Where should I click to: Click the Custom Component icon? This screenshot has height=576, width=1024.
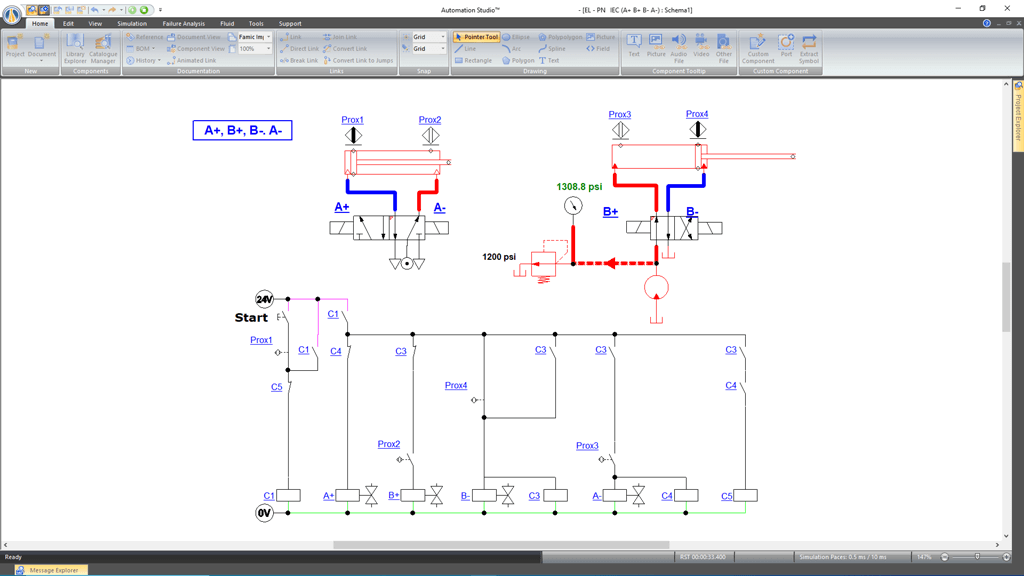(757, 47)
